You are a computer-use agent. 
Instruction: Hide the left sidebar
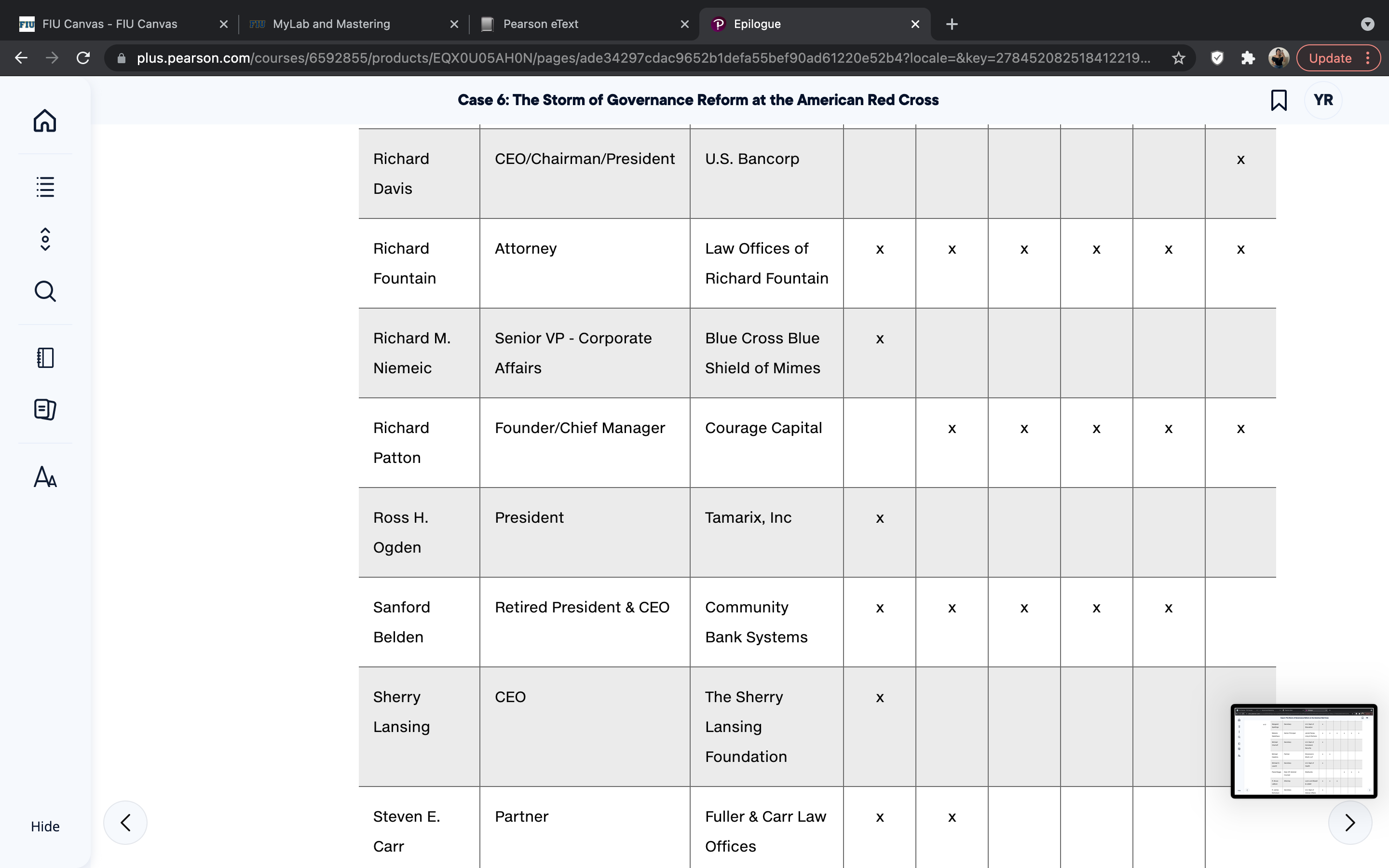coord(45,826)
